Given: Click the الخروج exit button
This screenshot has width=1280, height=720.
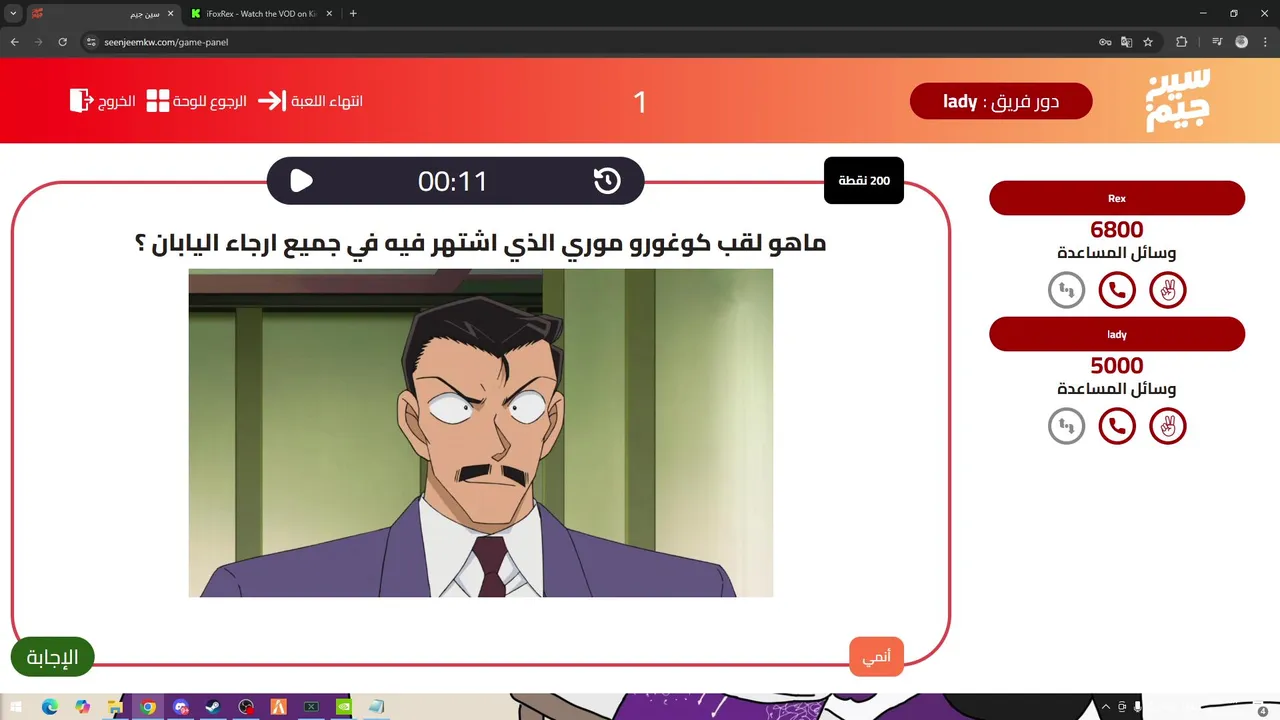Looking at the screenshot, I should 103,101.
